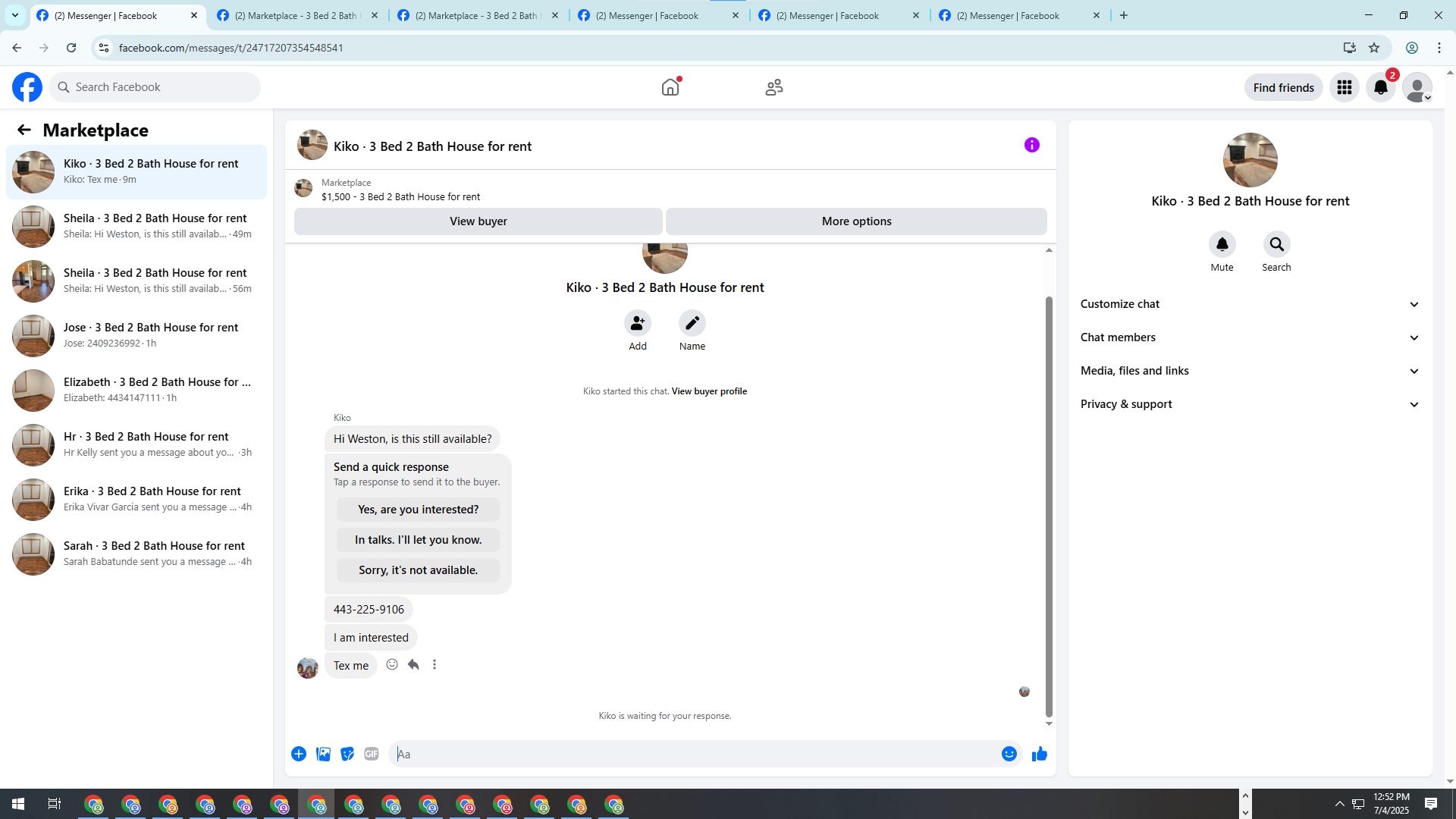The height and width of the screenshot is (819, 1456).
Task: Expand the Customize chat section
Action: (x=1250, y=304)
